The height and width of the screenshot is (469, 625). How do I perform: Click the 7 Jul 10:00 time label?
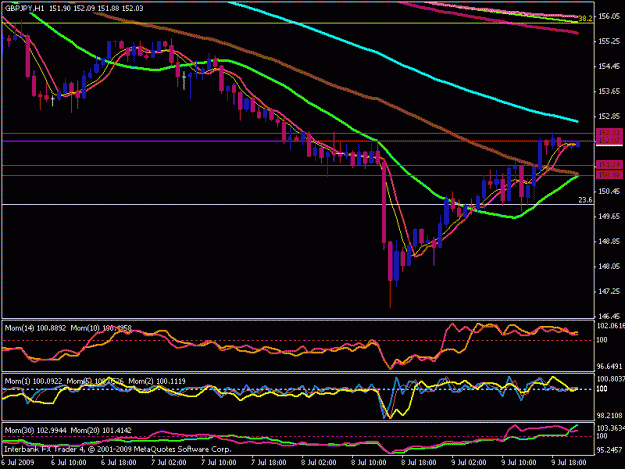tap(218, 462)
